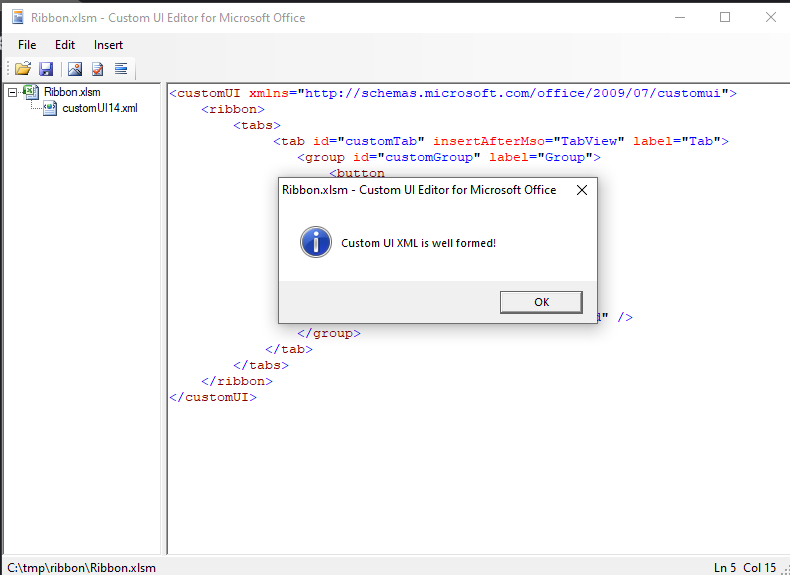Click the Generate Callbacks toolbar icon
The width and height of the screenshot is (790, 575).
point(121,69)
